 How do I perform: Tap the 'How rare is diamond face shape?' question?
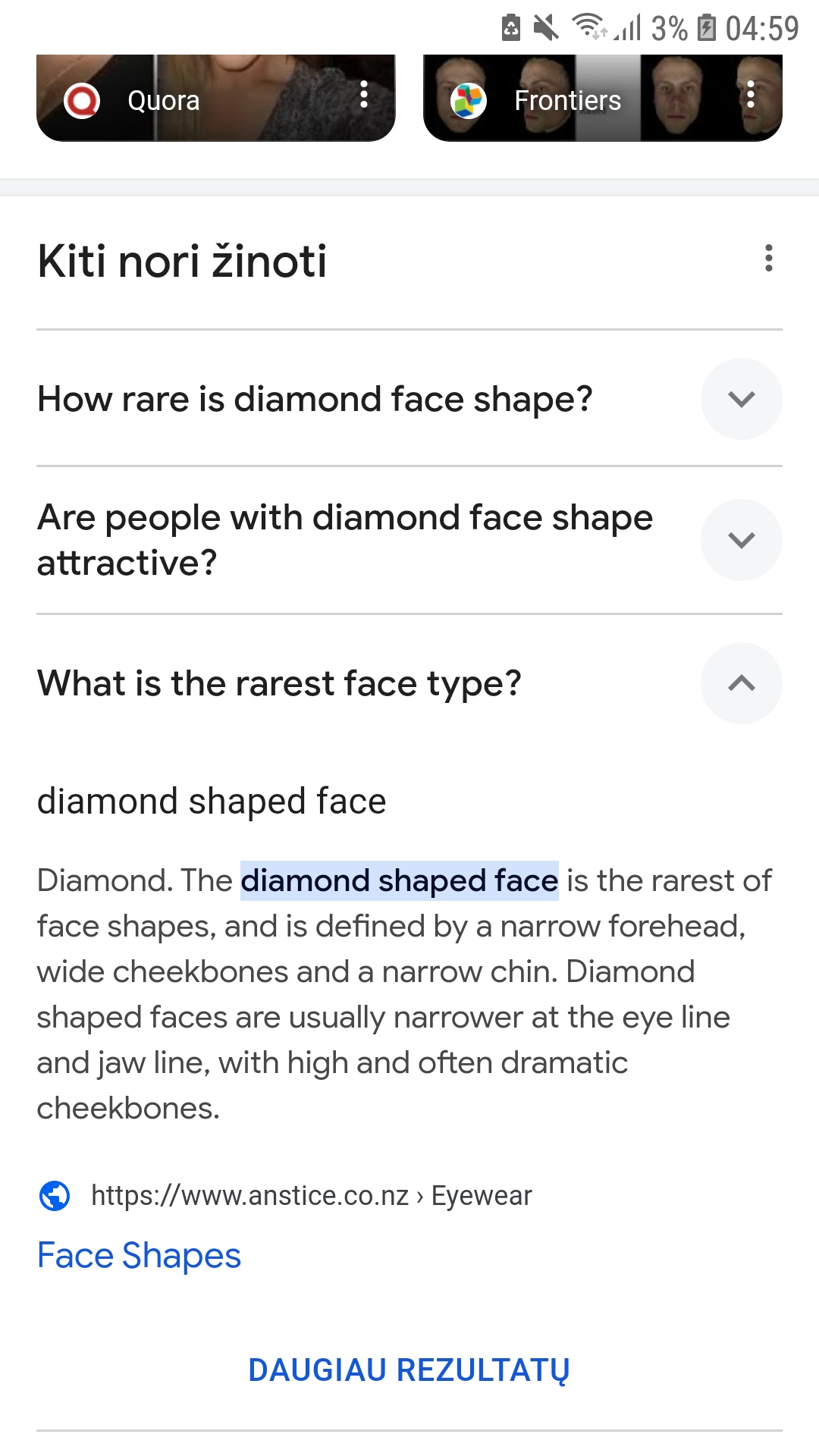[x=315, y=398]
